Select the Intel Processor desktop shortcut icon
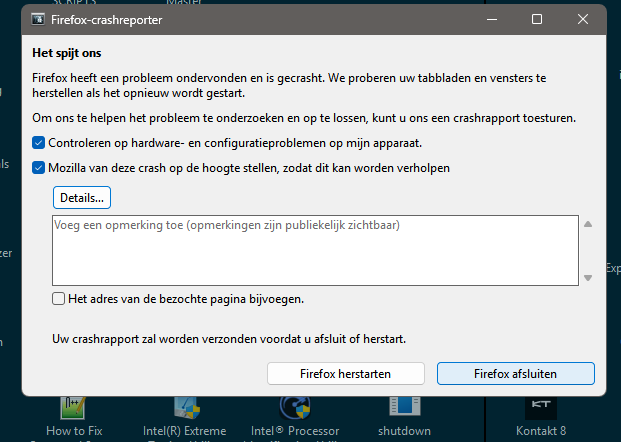 [295, 408]
